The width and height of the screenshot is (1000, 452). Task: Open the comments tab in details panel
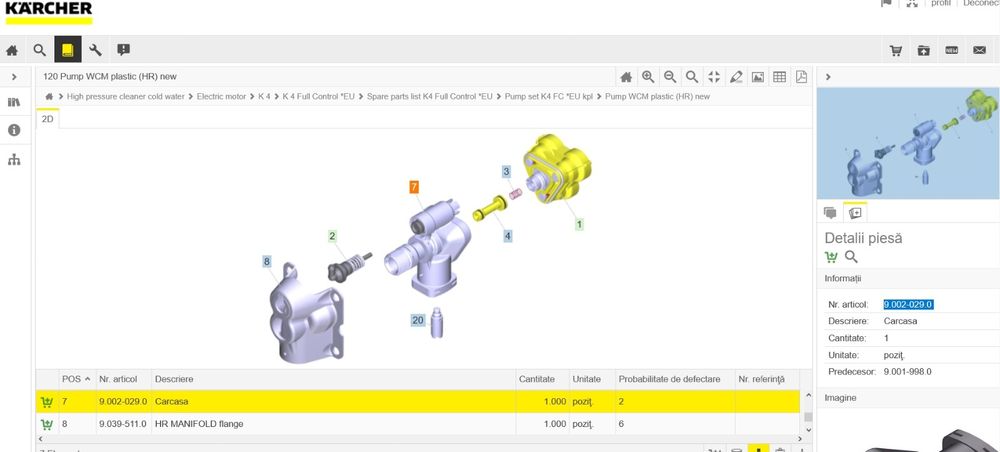pos(830,213)
